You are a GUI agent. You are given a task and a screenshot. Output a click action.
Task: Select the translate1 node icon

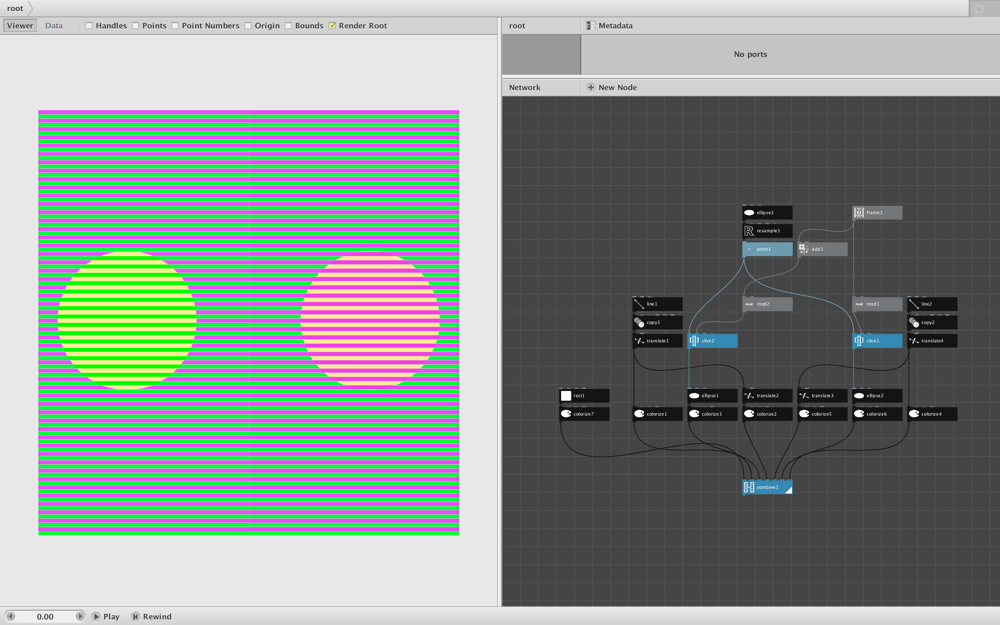pyautogui.click(x=639, y=341)
